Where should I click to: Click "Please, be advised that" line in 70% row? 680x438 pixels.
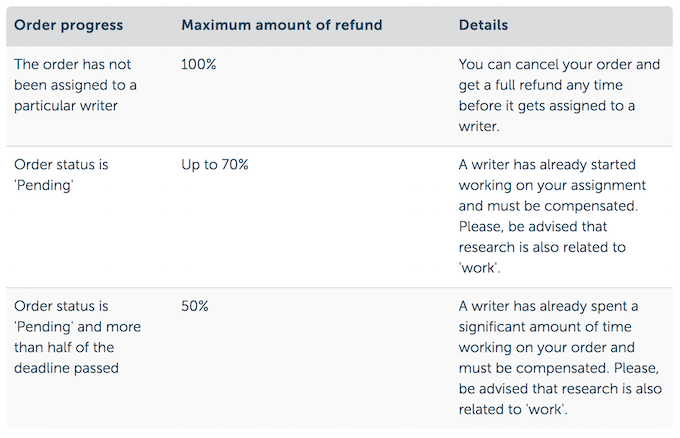pos(534,226)
